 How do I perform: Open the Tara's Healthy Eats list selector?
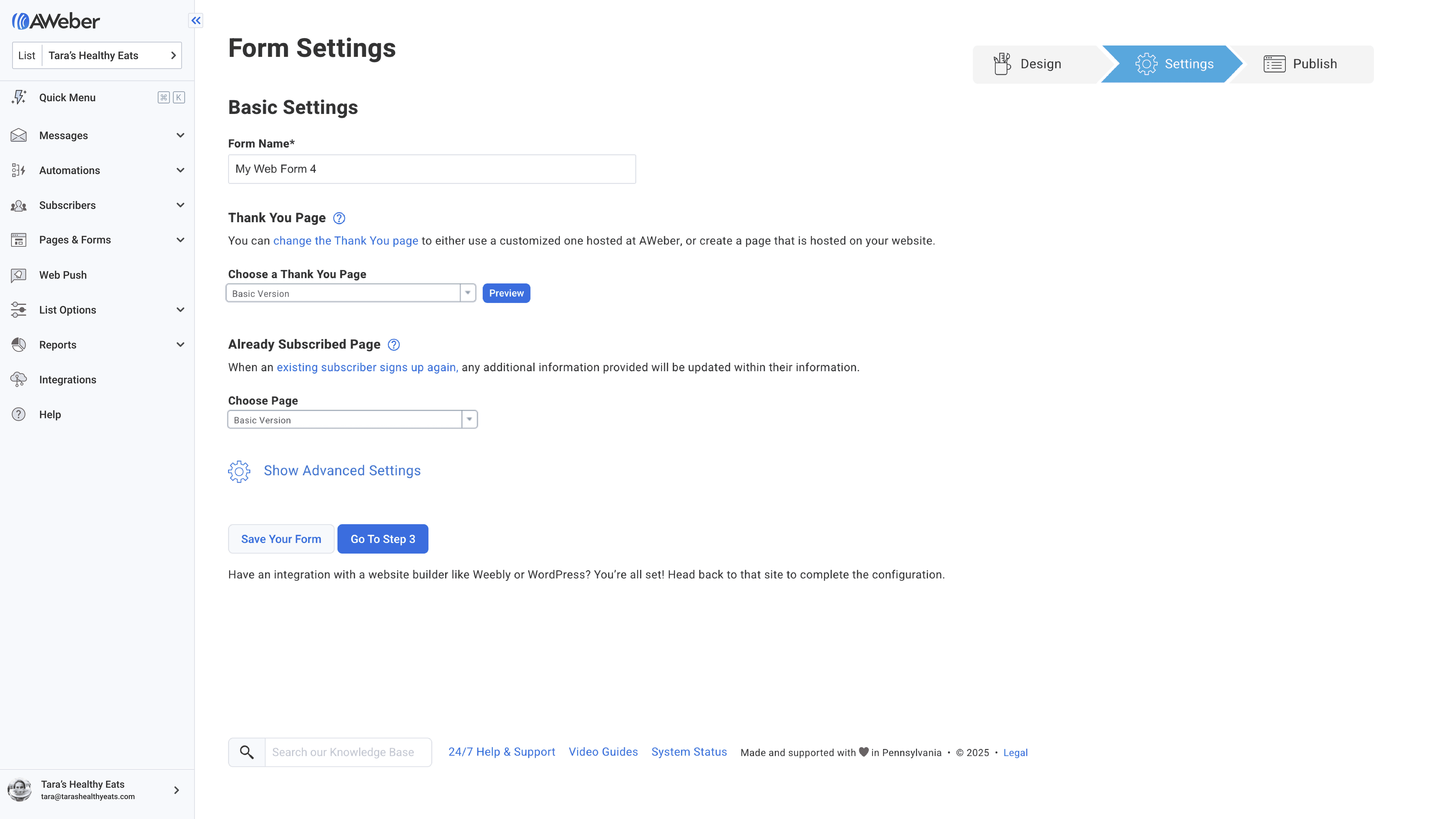click(x=97, y=55)
